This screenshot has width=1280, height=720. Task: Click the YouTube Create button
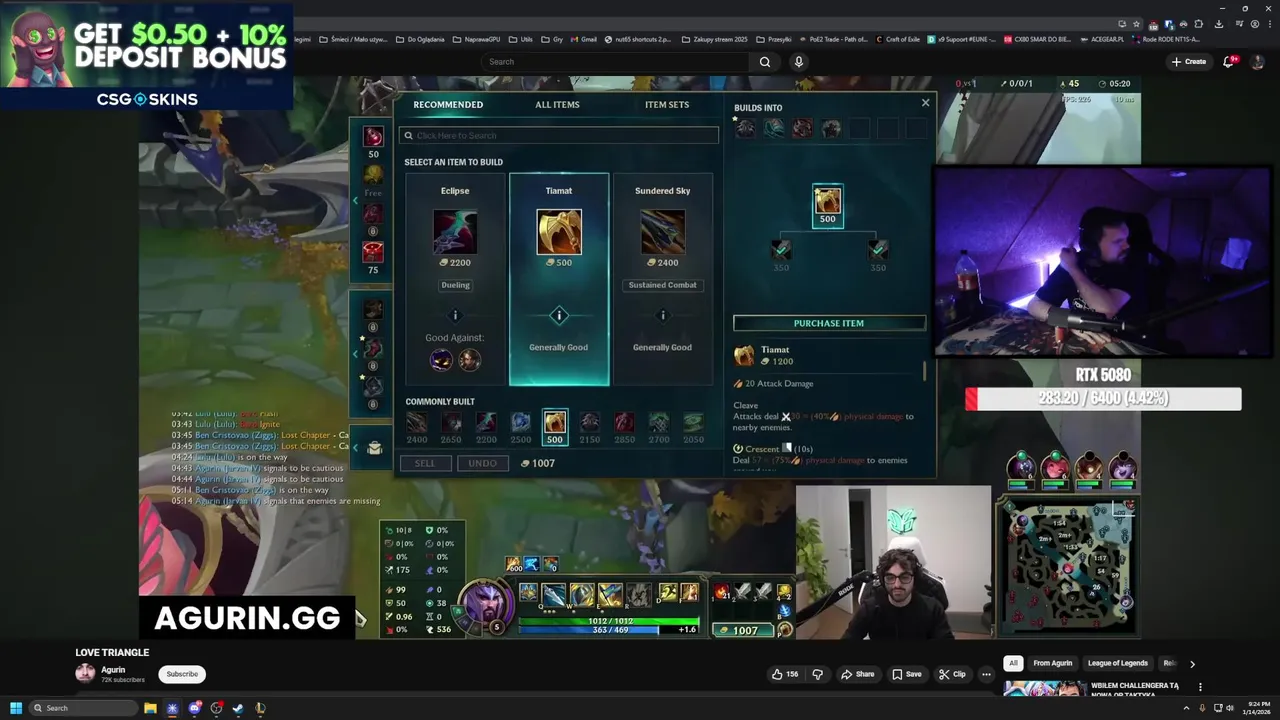pyautogui.click(x=1189, y=62)
